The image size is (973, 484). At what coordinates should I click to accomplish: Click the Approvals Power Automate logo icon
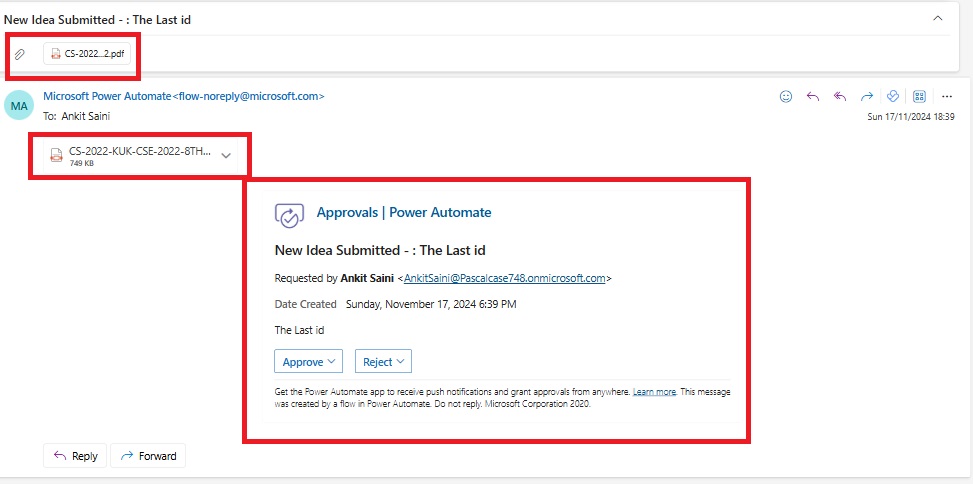pos(289,214)
